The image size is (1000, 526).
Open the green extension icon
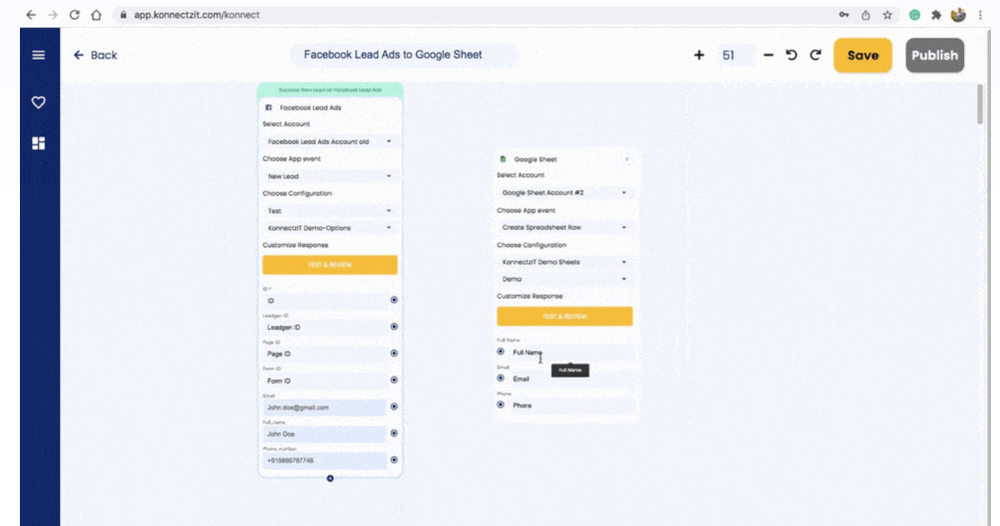click(915, 15)
